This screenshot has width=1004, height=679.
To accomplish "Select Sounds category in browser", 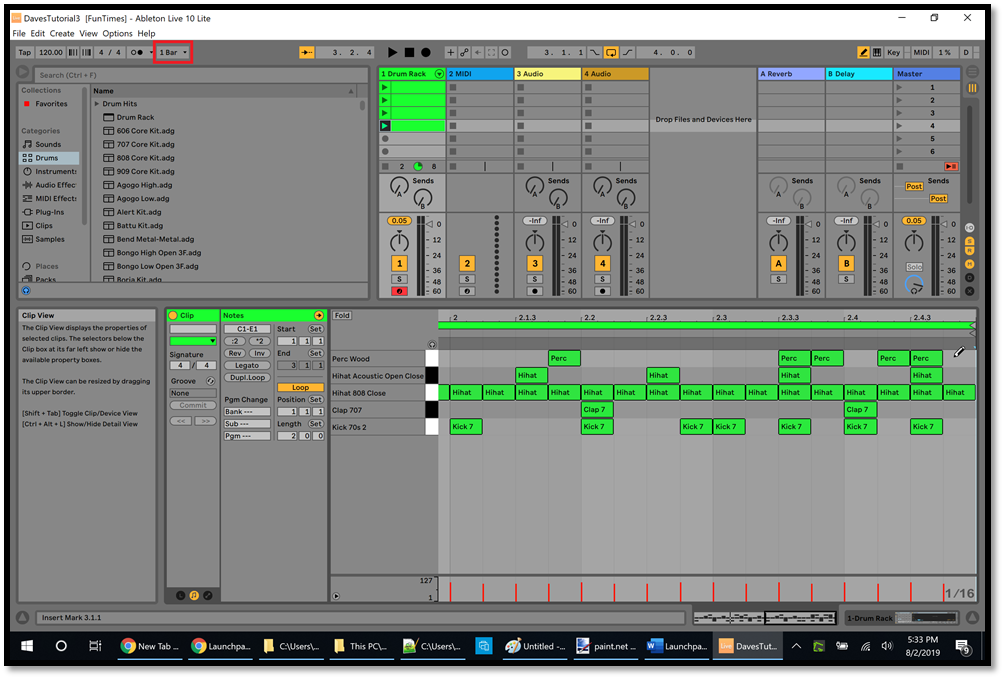I will tap(48, 144).
